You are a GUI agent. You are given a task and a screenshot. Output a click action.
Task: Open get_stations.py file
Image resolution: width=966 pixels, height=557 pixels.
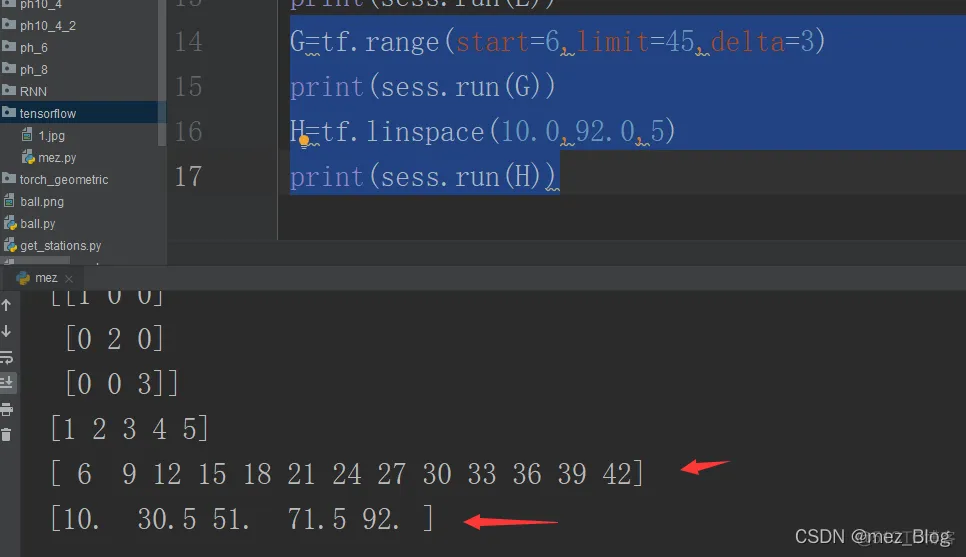(60, 245)
